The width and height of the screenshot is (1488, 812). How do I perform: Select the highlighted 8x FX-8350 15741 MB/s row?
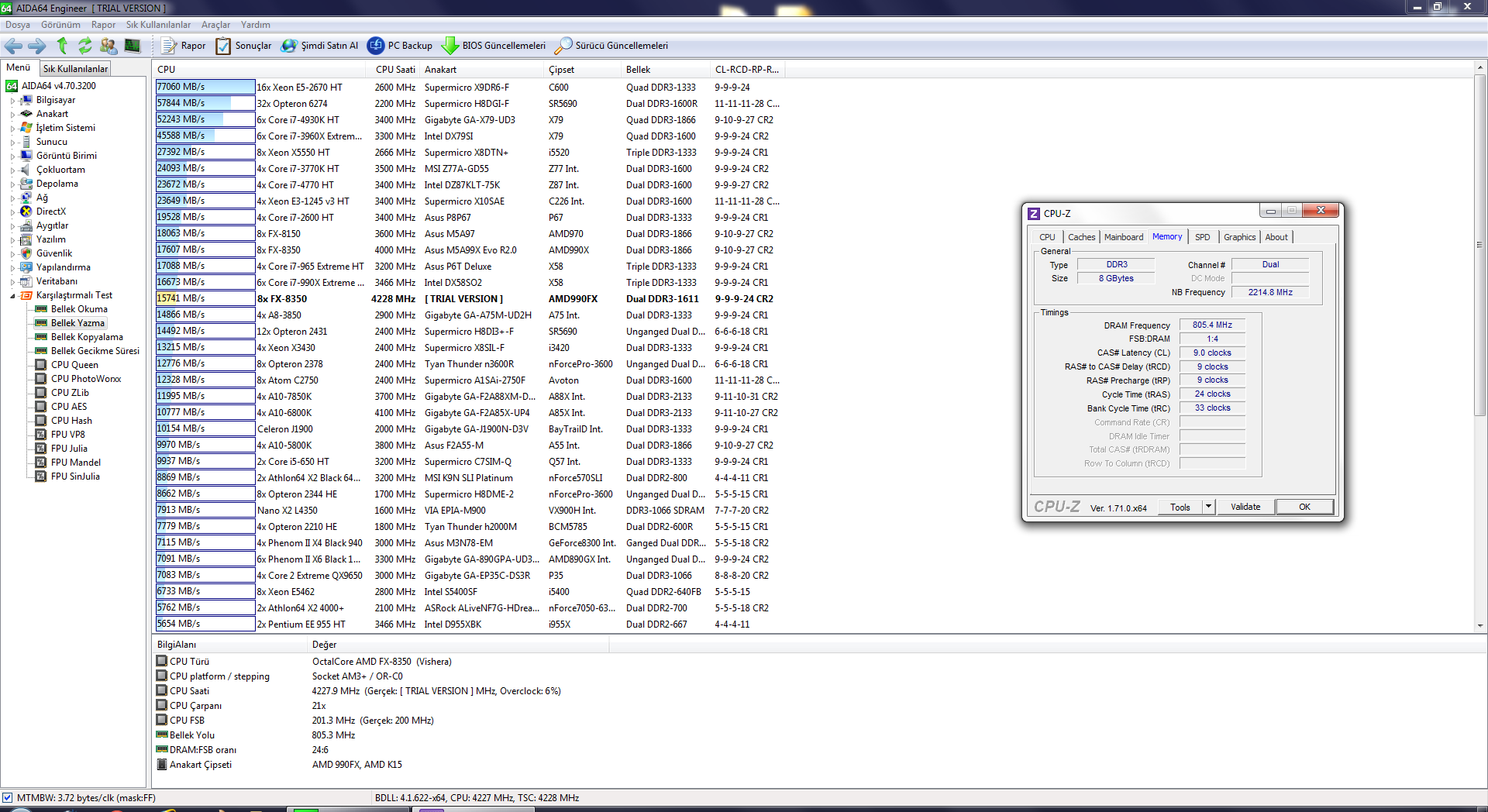pyautogui.click(x=470, y=298)
